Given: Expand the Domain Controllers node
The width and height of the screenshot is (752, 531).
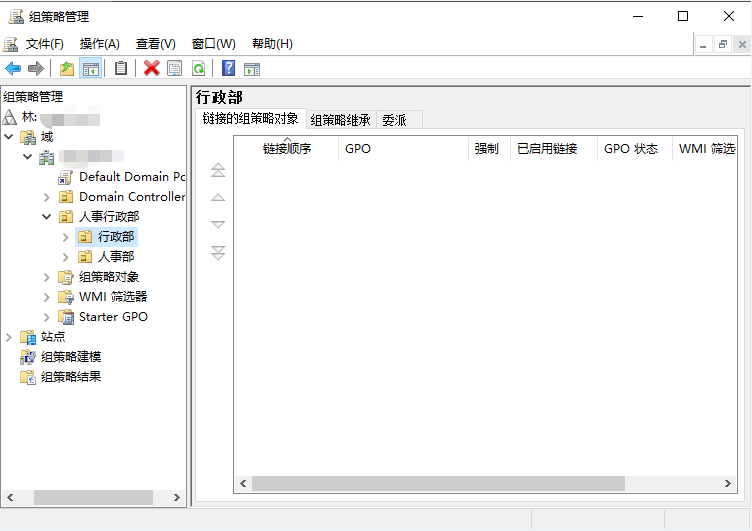Looking at the screenshot, I should click(x=47, y=197).
